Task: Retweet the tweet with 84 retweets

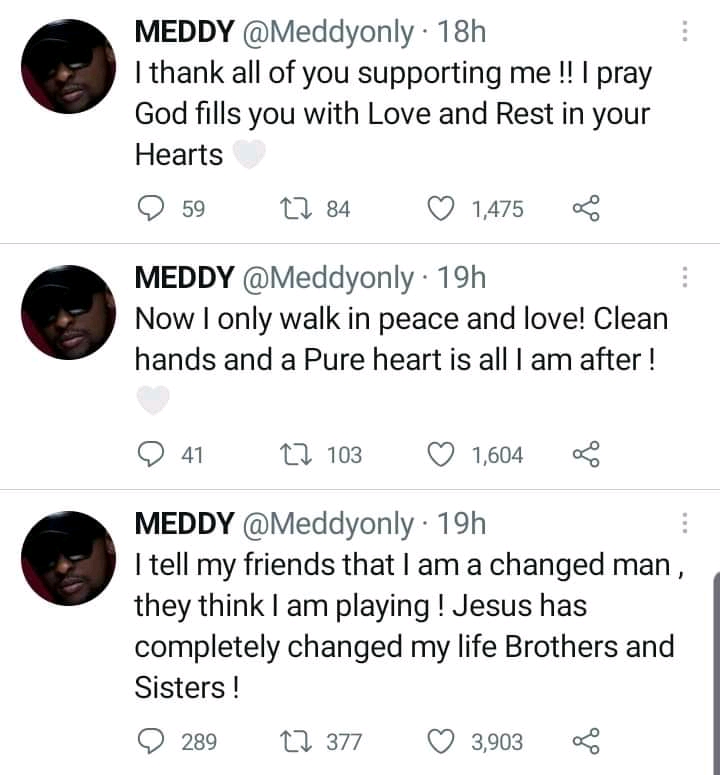Action: pos(297,208)
